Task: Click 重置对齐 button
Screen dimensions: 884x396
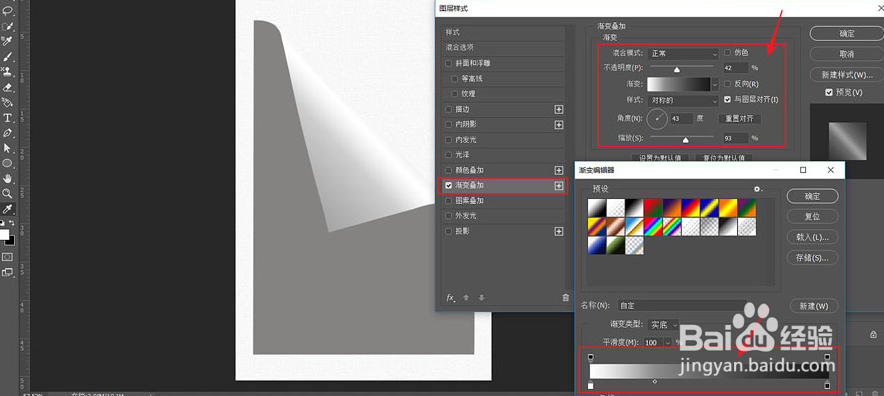Action: pos(739,119)
